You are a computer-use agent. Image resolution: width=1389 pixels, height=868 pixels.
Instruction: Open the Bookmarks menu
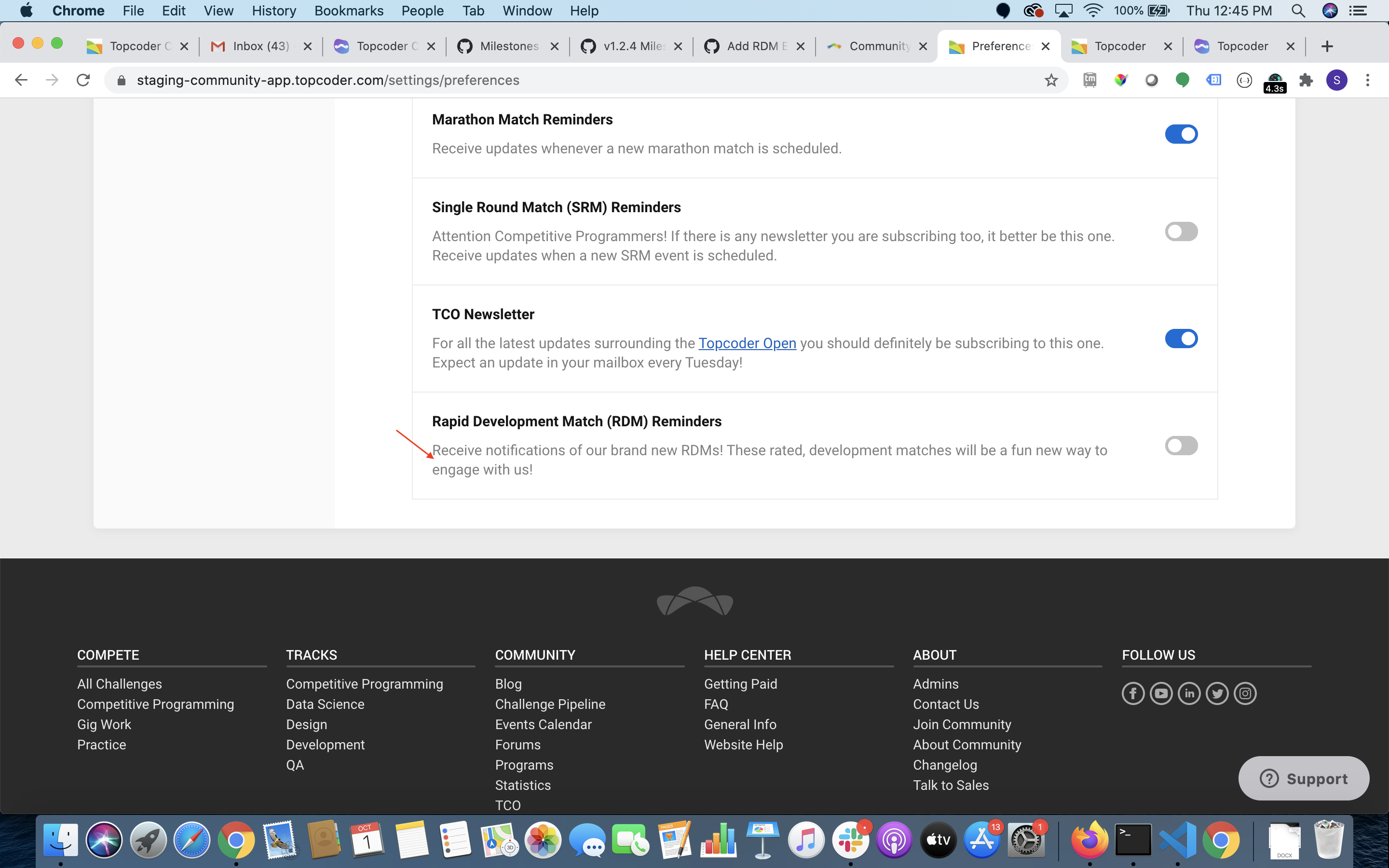[348, 11]
